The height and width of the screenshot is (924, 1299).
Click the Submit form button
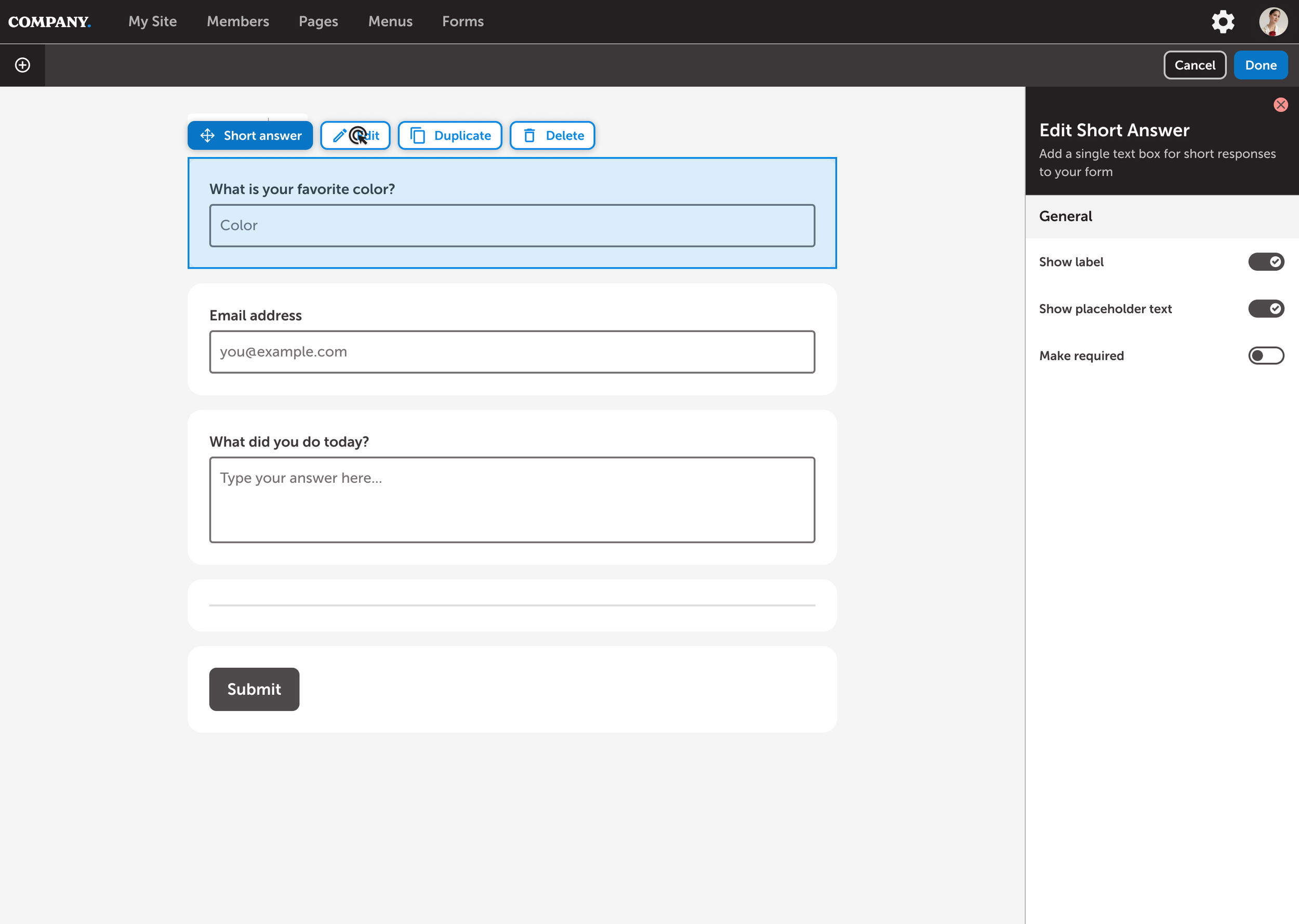tap(254, 689)
